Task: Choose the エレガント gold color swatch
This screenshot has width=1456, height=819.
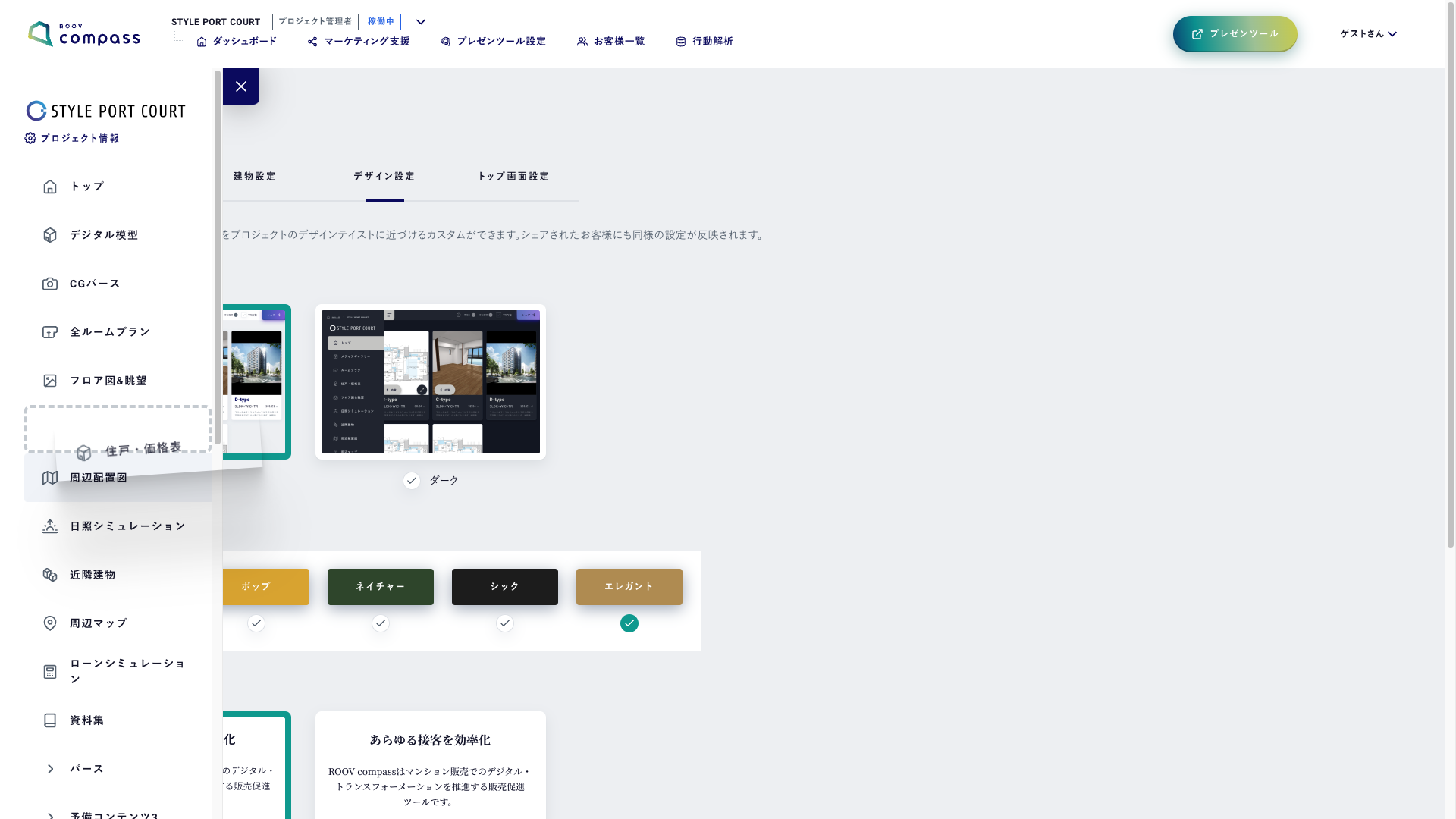Action: pyautogui.click(x=629, y=587)
